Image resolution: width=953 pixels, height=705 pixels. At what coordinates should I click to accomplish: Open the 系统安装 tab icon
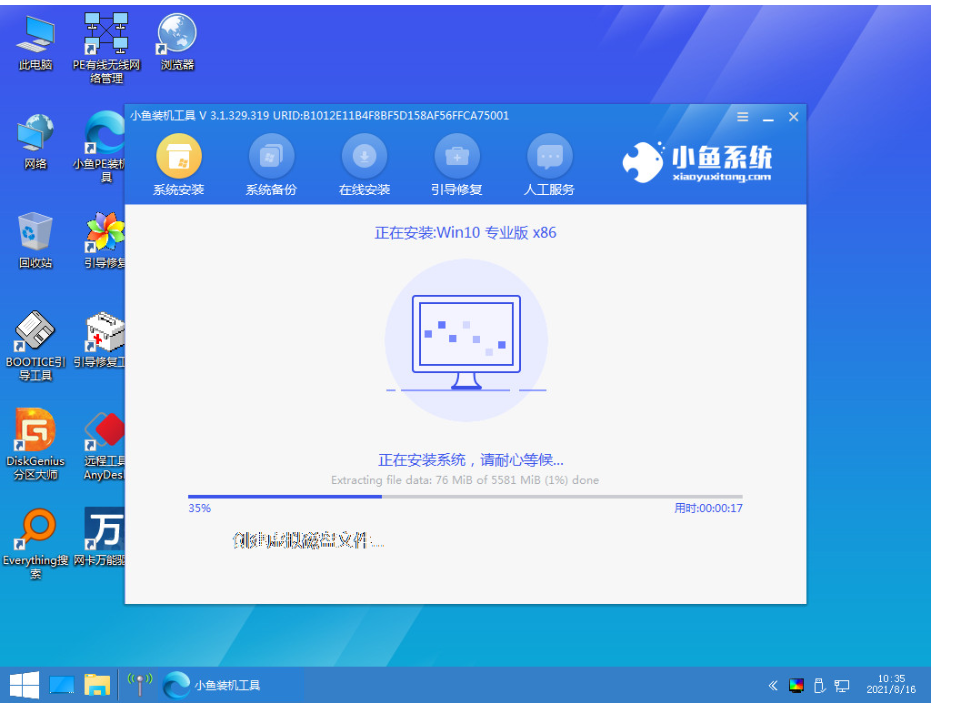pos(179,156)
